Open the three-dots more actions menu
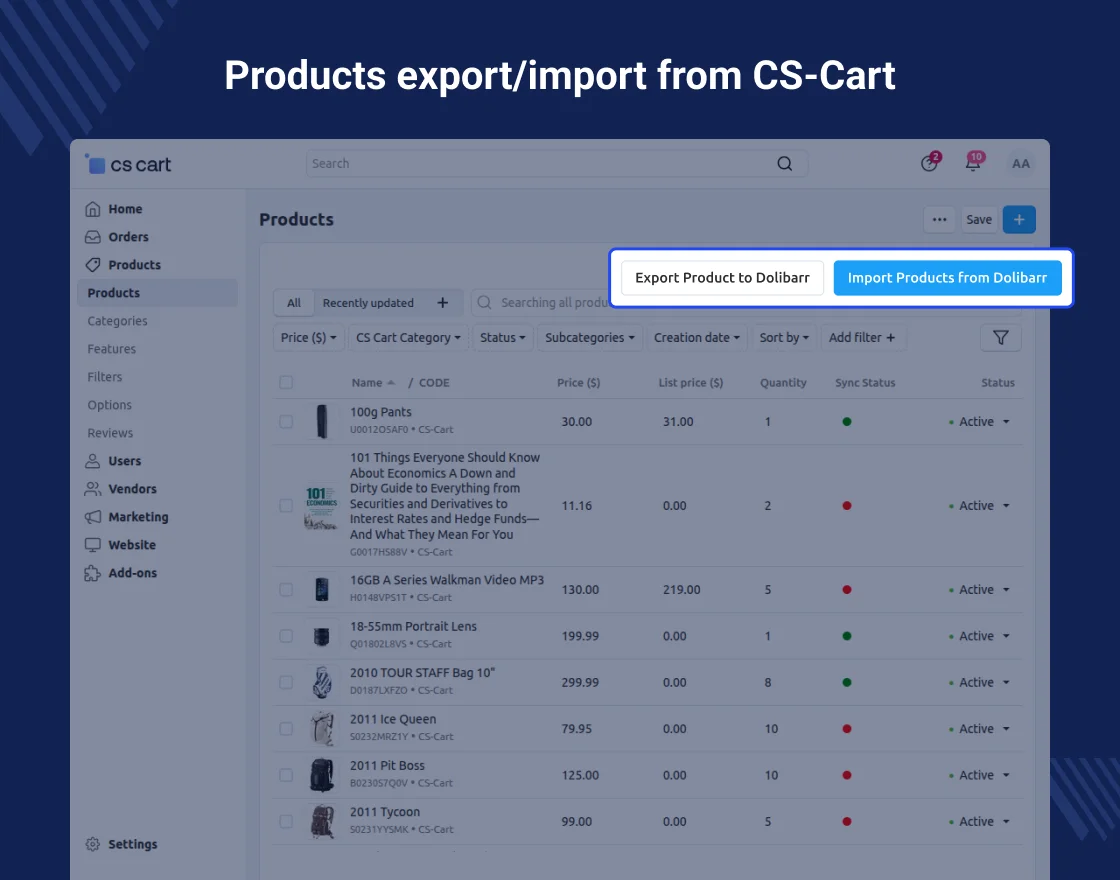Viewport: 1120px width, 880px height. 939,220
